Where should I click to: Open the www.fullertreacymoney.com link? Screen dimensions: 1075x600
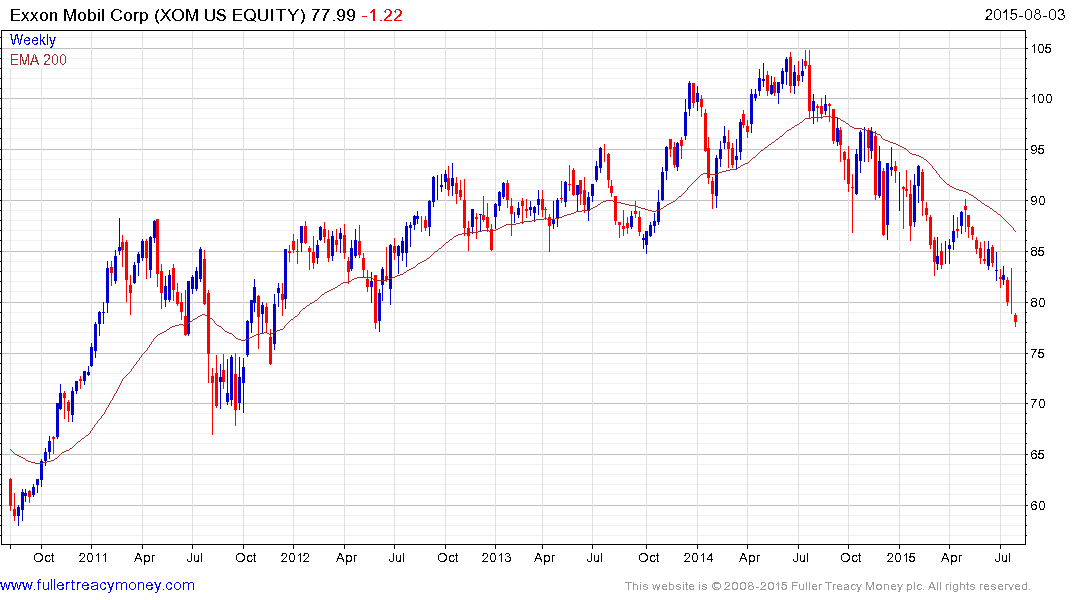coord(97,586)
